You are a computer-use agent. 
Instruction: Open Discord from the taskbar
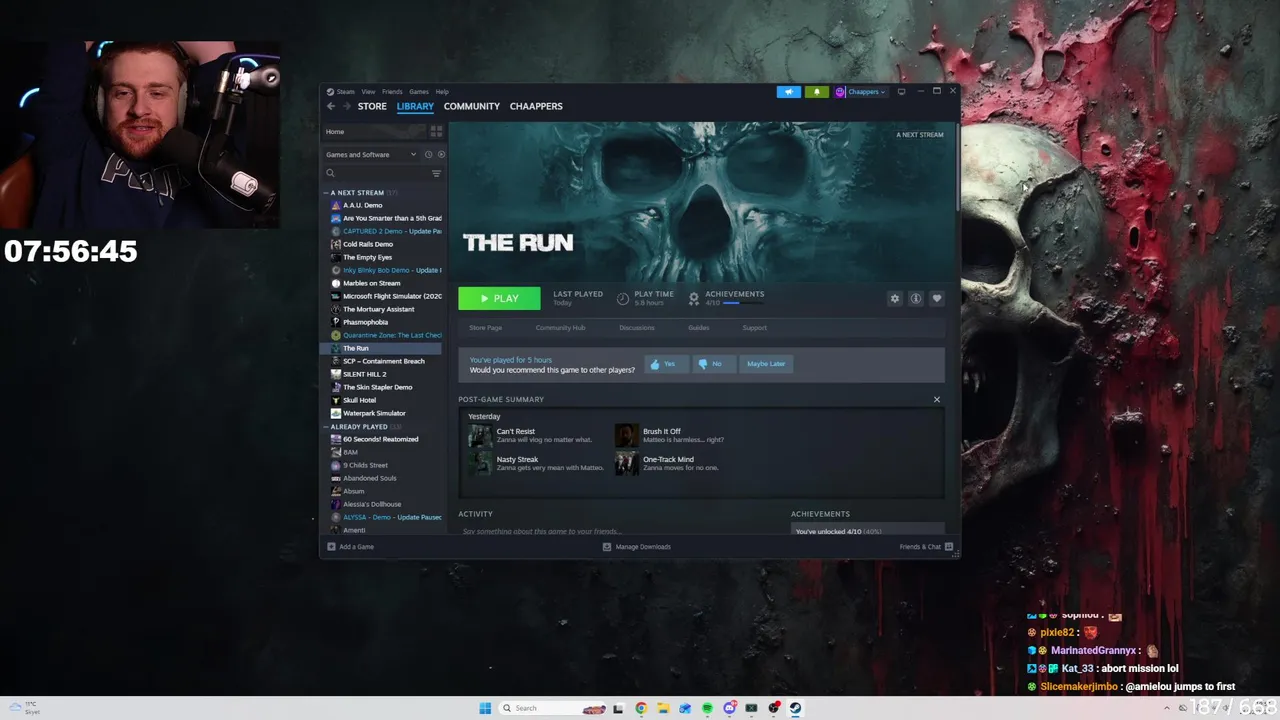click(x=729, y=708)
